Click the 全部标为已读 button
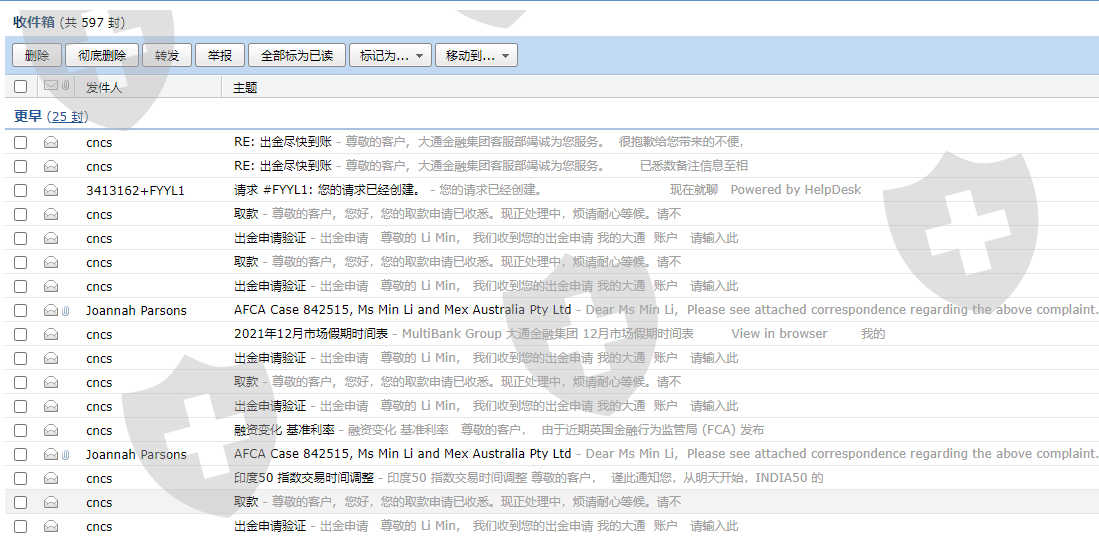Image resolution: width=1099 pixels, height=536 pixels. coord(297,56)
